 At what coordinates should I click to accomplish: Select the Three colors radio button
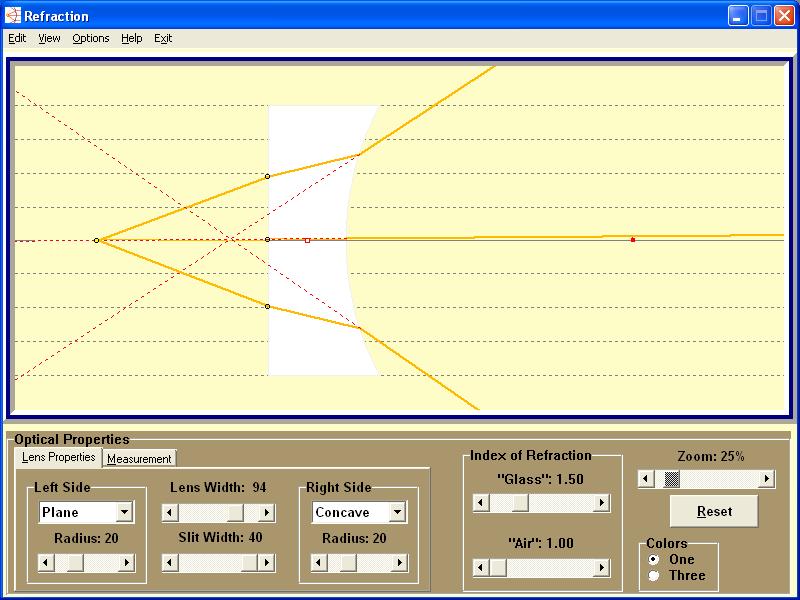(x=654, y=576)
